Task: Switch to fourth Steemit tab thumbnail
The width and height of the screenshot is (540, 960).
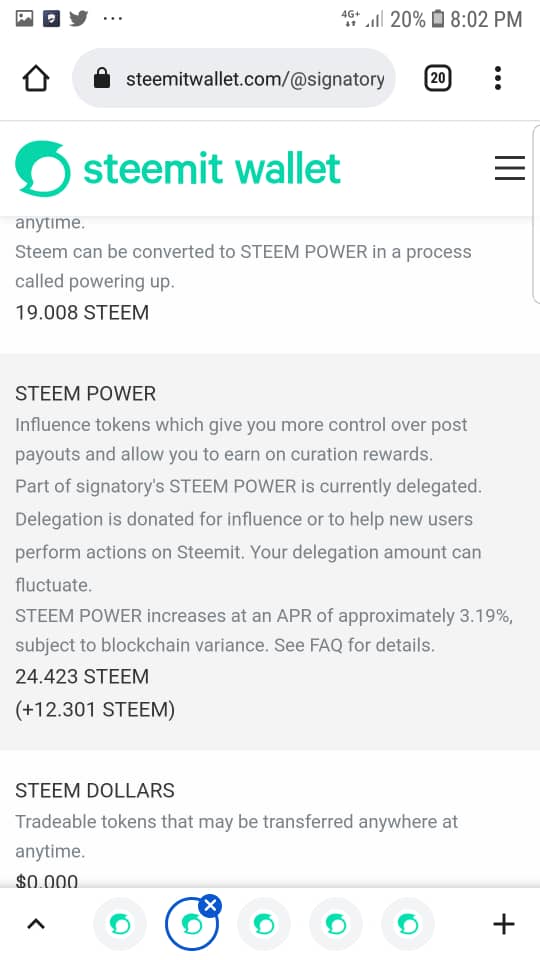Action: tap(336, 924)
